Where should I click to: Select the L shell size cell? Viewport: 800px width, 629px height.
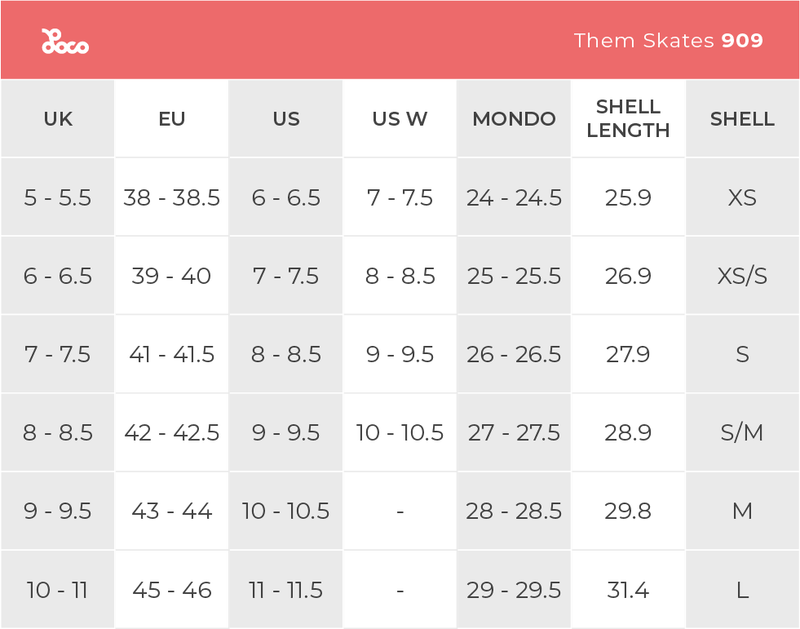(x=742, y=590)
